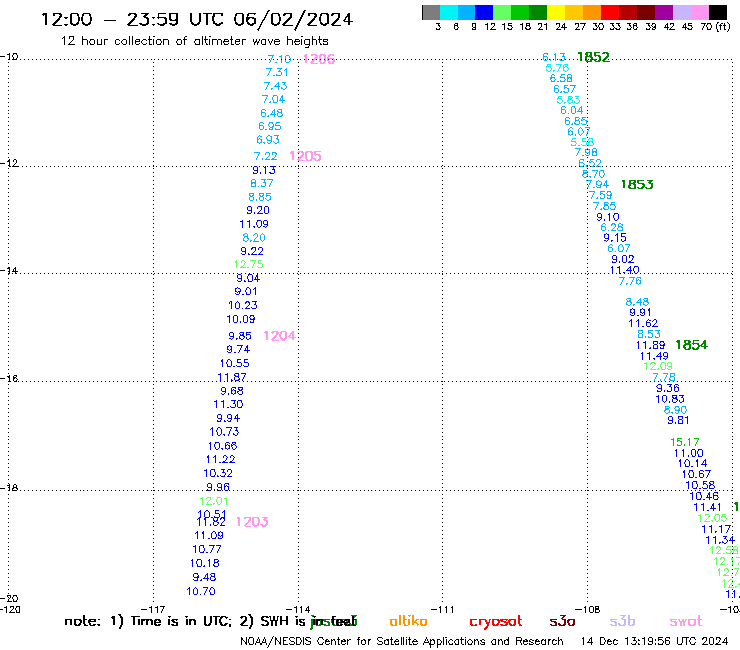Click the yellow swatch in the legend
Image resolution: width=740 pixels, height=650 pixels.
556,12
